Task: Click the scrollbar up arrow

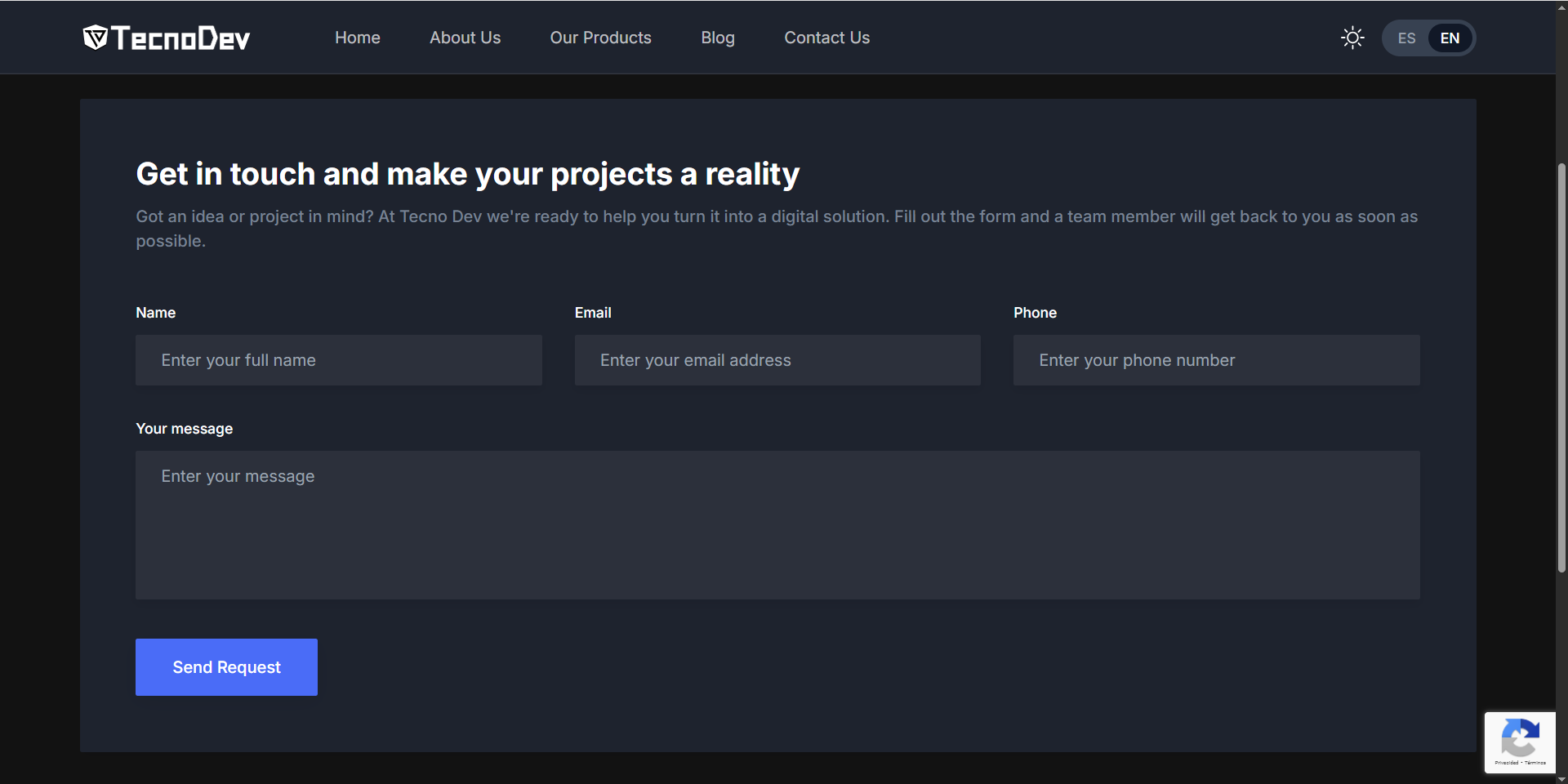Action: click(1561, 6)
